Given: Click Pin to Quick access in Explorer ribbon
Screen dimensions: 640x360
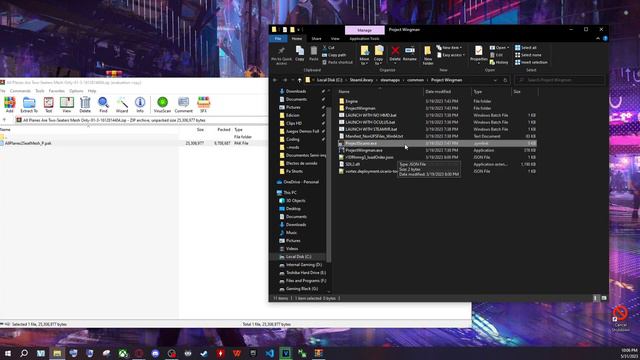Looking at the screenshot, I should (281, 55).
